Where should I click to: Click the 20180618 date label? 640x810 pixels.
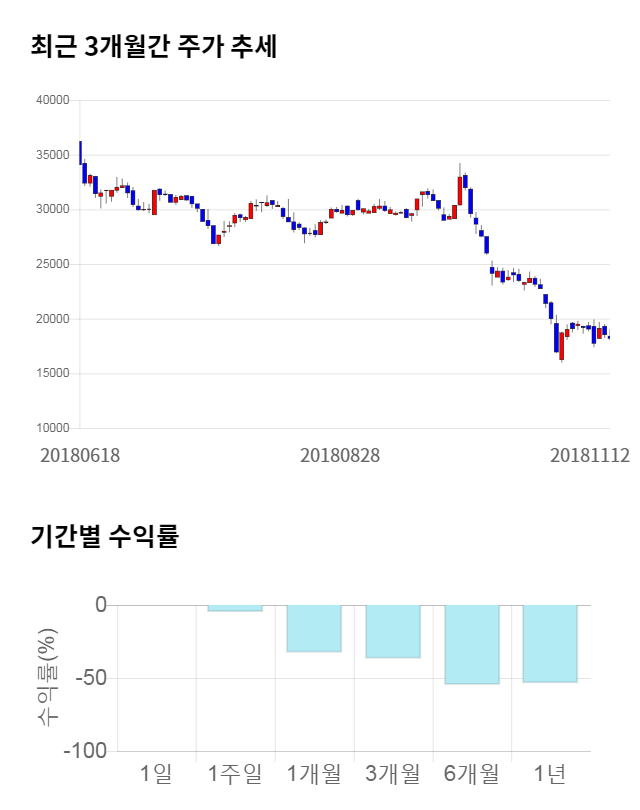80,455
